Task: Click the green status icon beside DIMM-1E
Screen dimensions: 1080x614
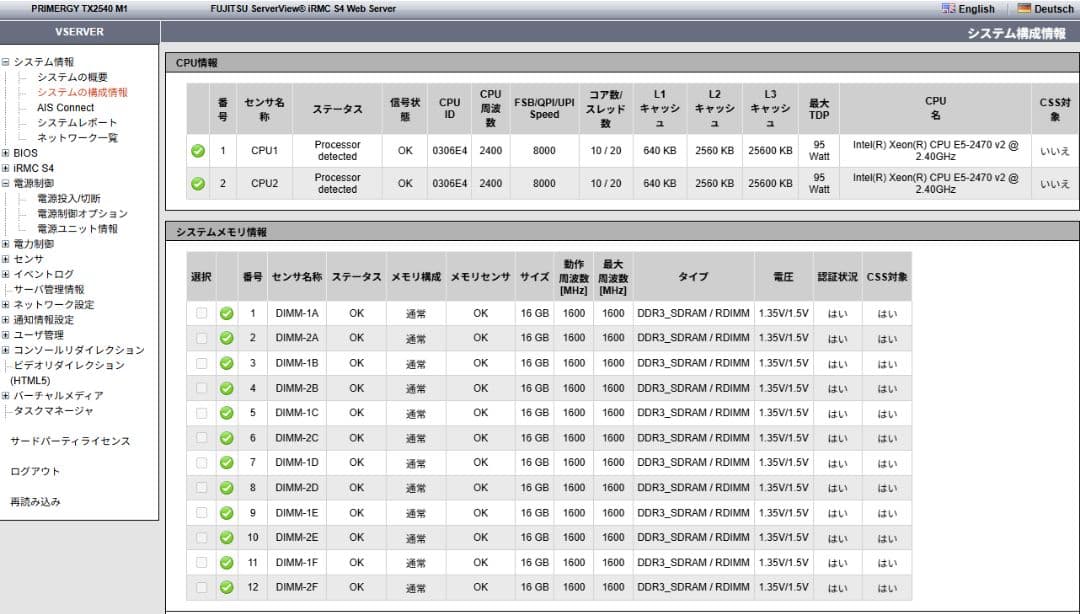Action: click(x=225, y=513)
